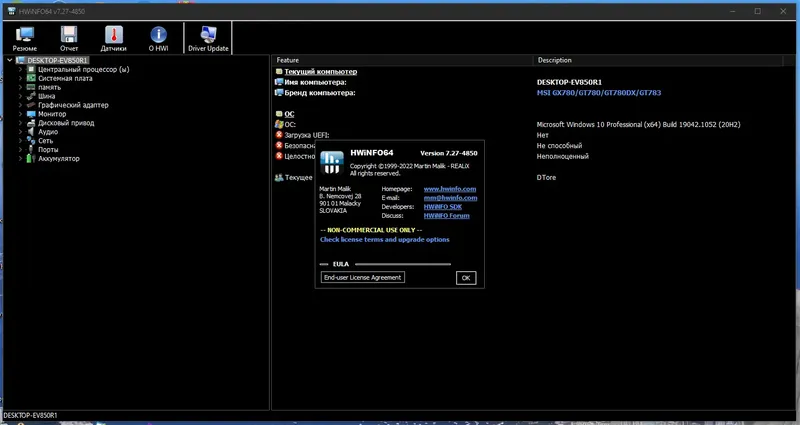Select the Текущий компьютер heading row
The image size is (800, 425).
click(320, 71)
